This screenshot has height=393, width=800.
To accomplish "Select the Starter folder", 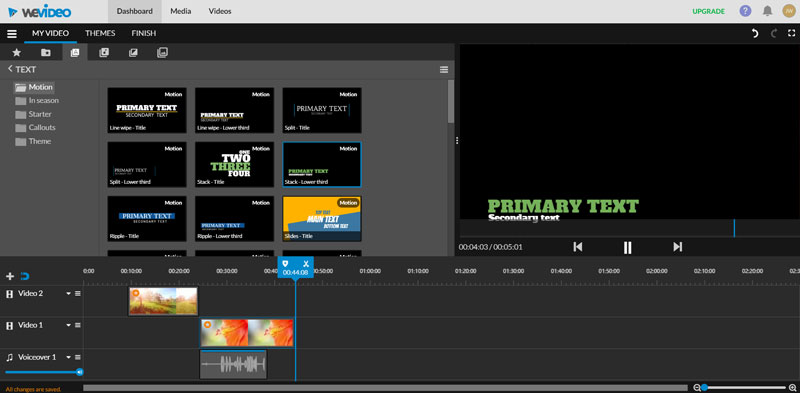I will pos(33,114).
